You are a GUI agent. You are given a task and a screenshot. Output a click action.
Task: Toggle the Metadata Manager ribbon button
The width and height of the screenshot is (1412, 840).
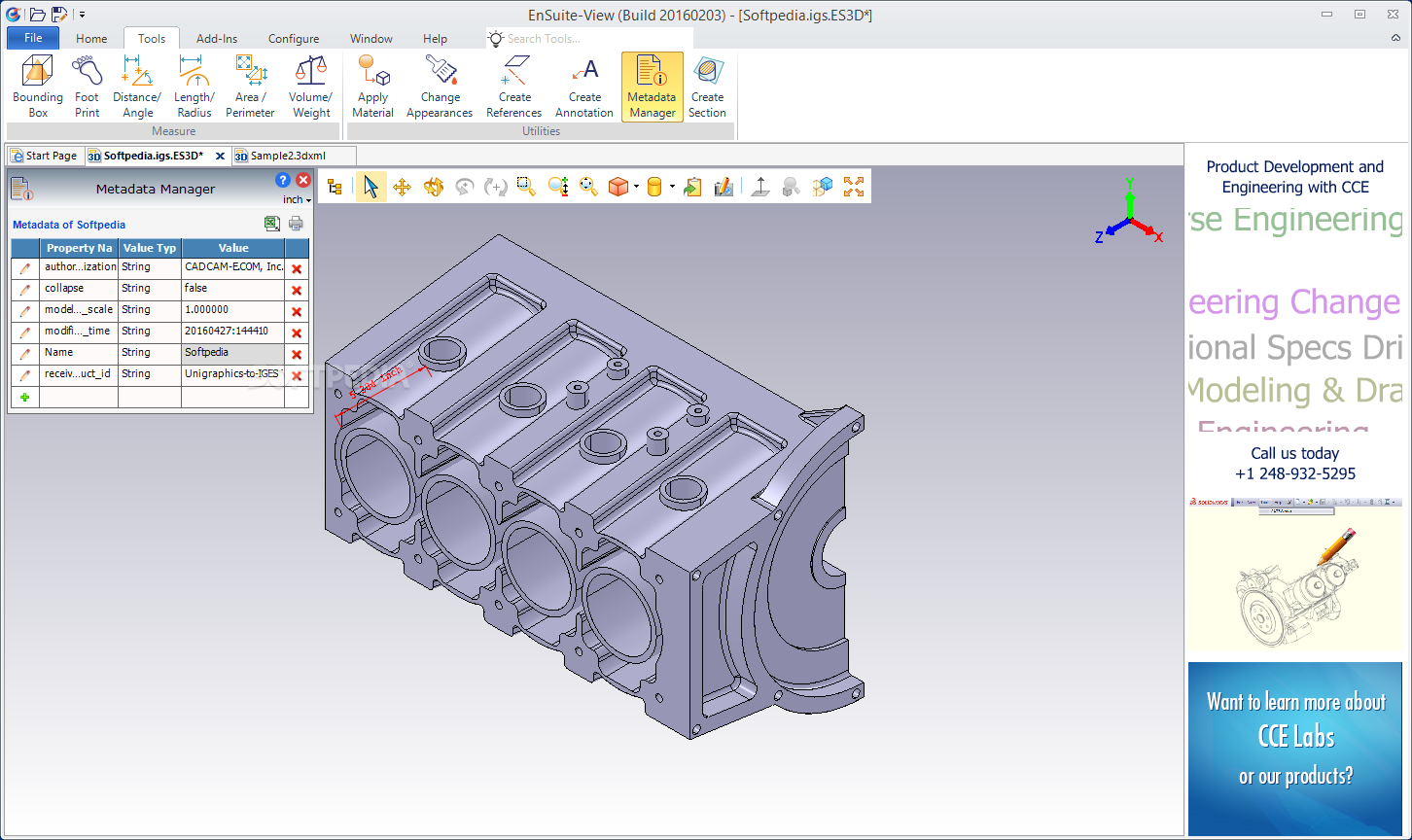(x=653, y=87)
